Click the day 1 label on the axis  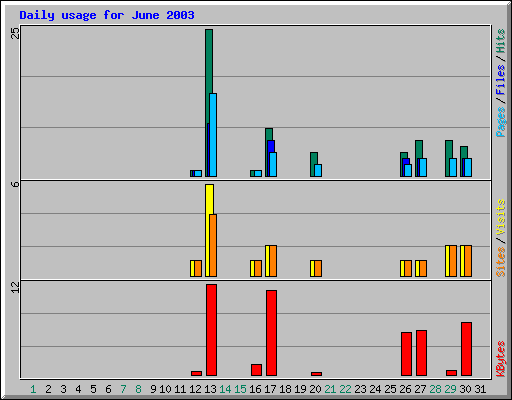(x=33, y=389)
